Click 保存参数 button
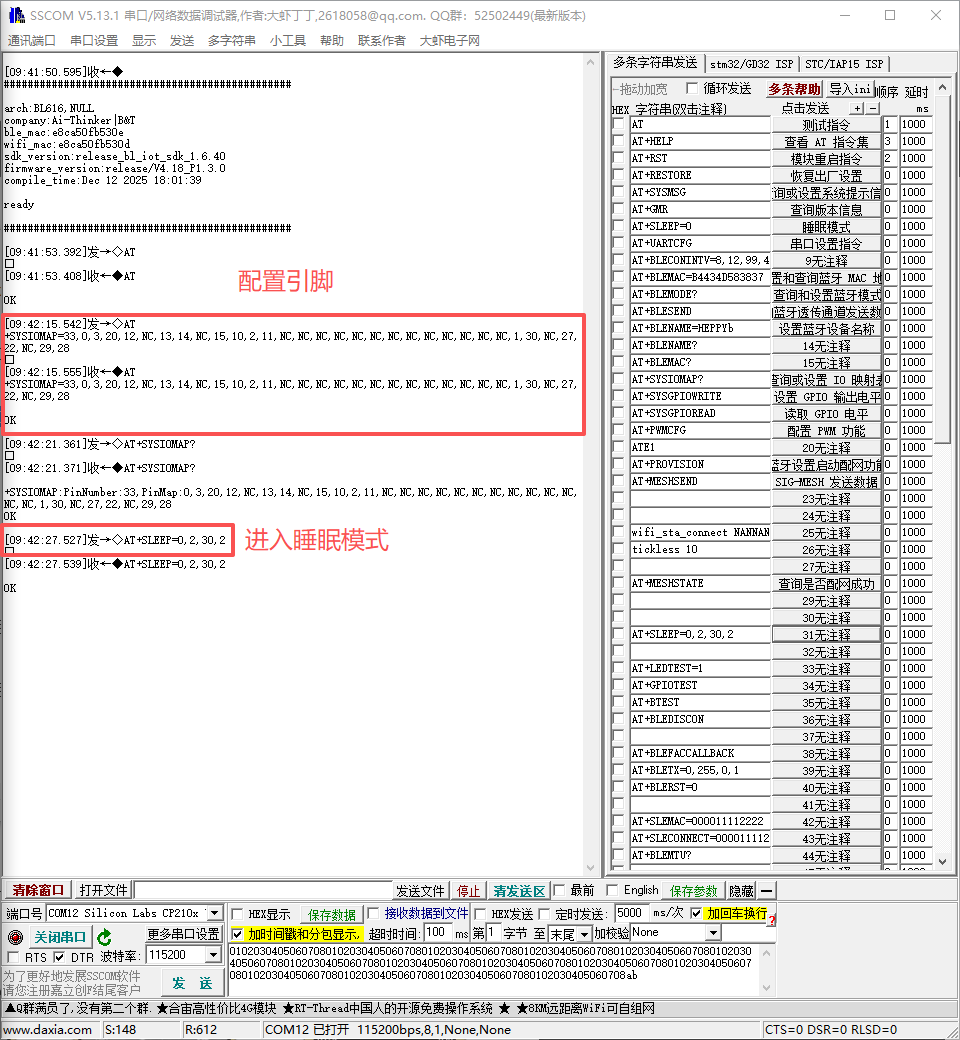Image resolution: width=960 pixels, height=1040 pixels. [x=693, y=891]
